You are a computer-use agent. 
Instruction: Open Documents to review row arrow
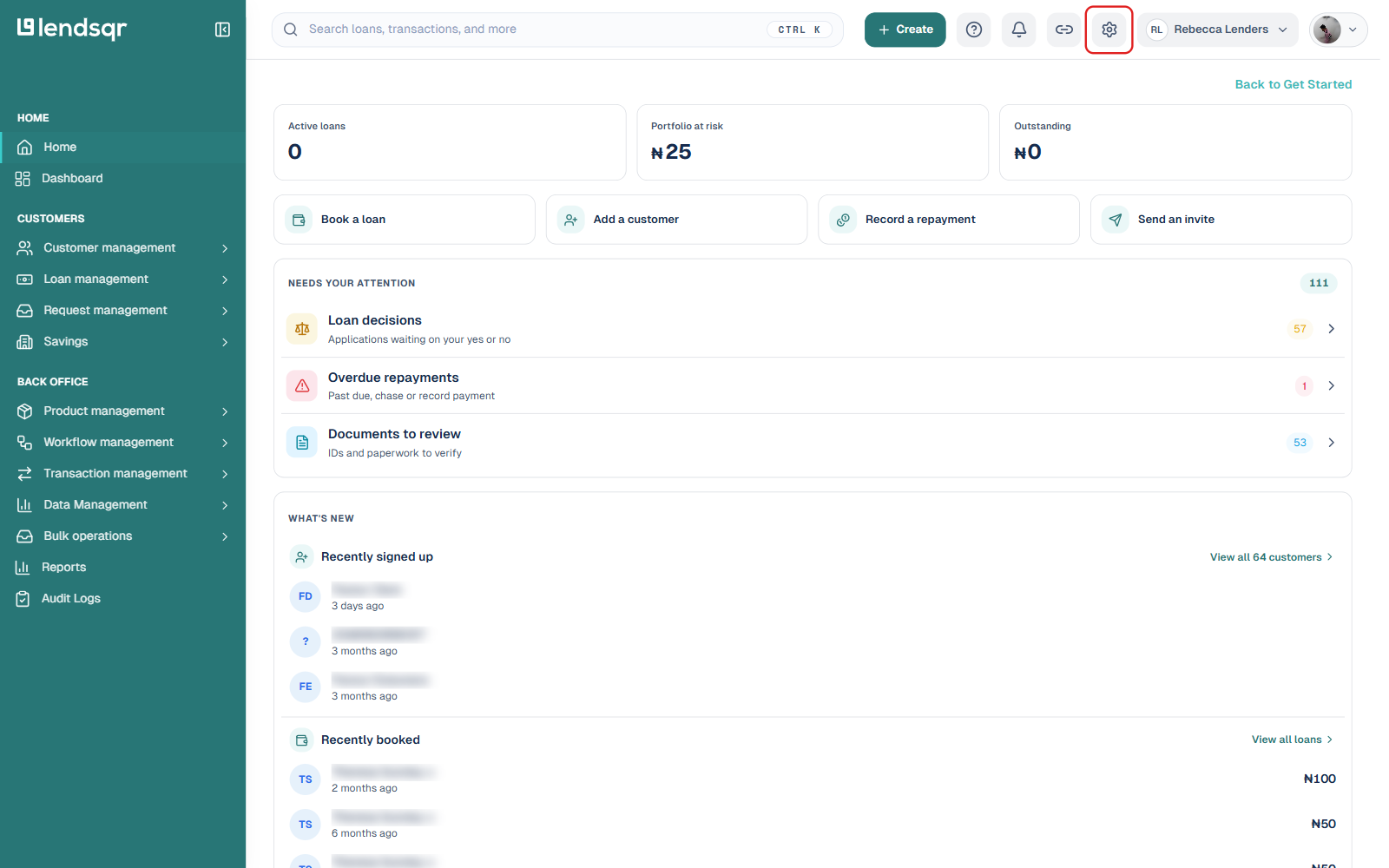tap(1331, 443)
